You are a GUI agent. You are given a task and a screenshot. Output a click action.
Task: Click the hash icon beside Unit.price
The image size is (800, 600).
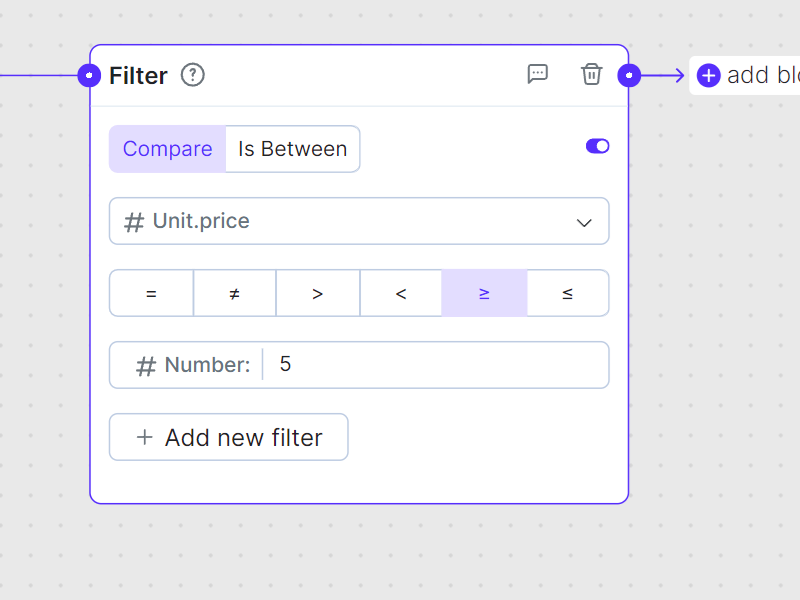(134, 222)
